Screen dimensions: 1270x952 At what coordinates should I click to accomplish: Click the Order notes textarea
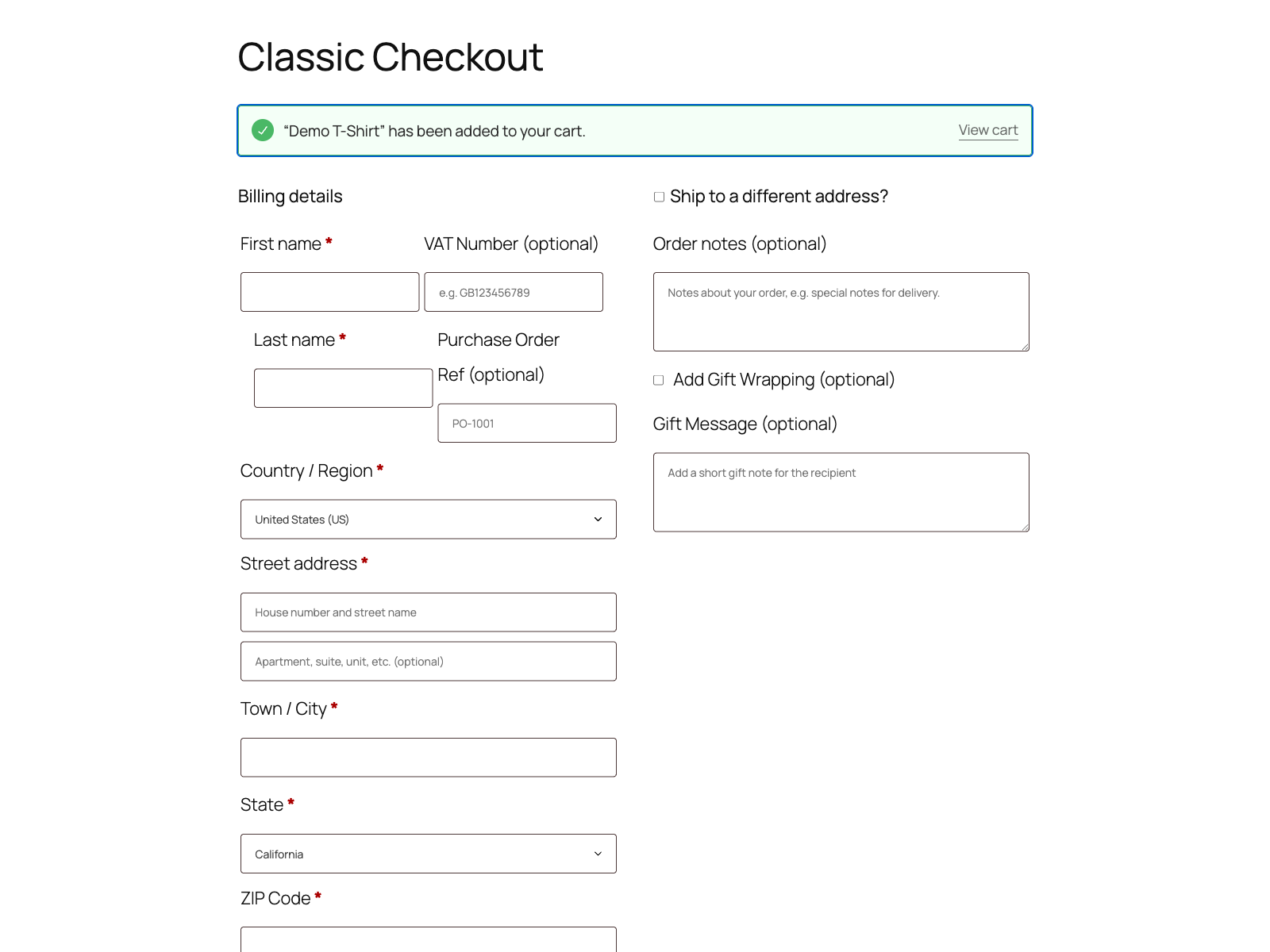[841, 311]
